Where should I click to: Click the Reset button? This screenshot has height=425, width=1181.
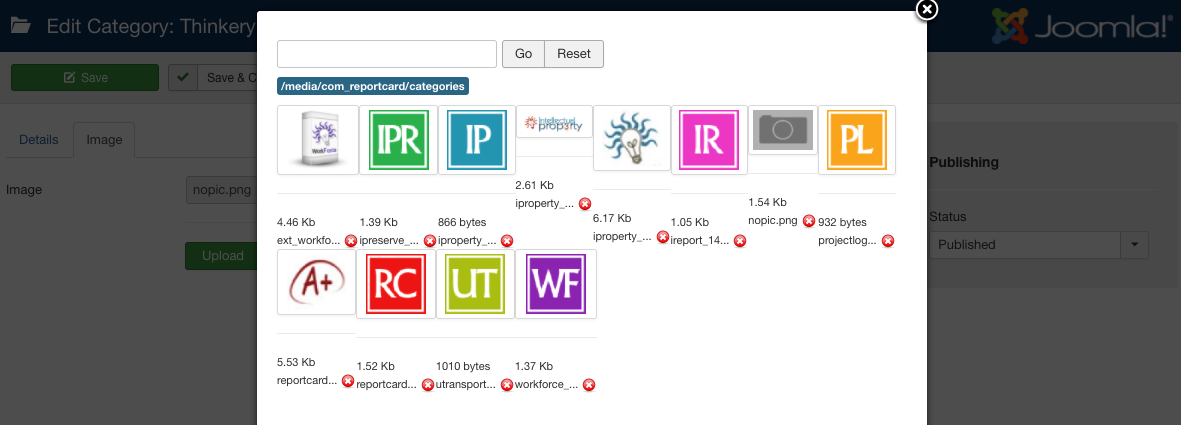(574, 54)
